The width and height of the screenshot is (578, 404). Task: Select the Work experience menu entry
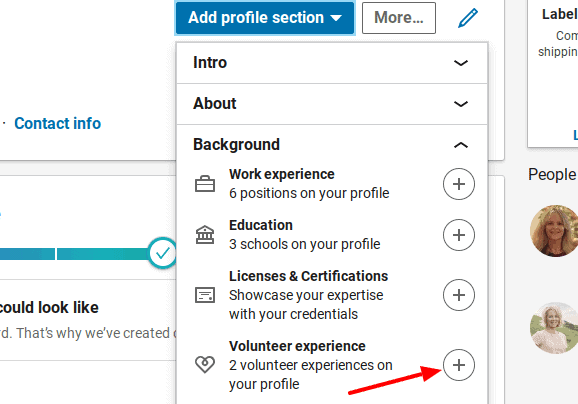[x=309, y=184]
